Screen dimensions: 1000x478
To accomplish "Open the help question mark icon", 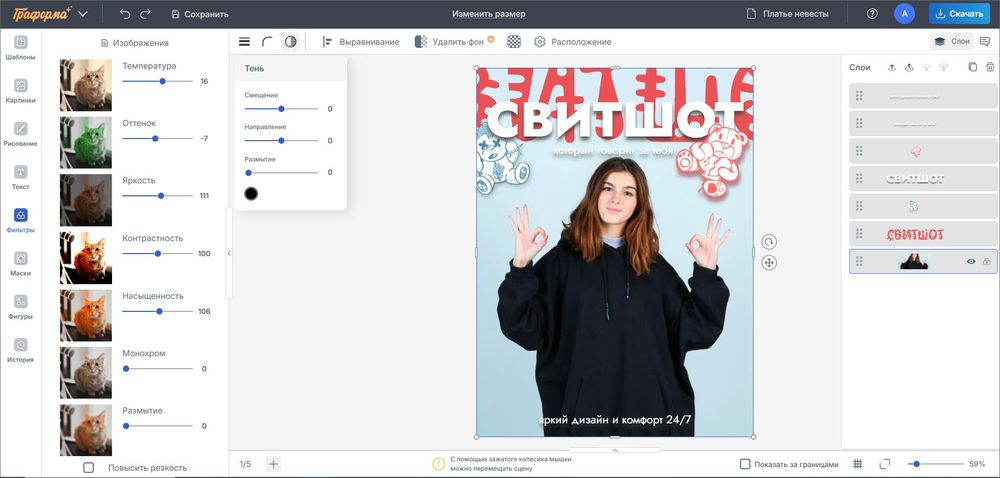I will click(872, 13).
